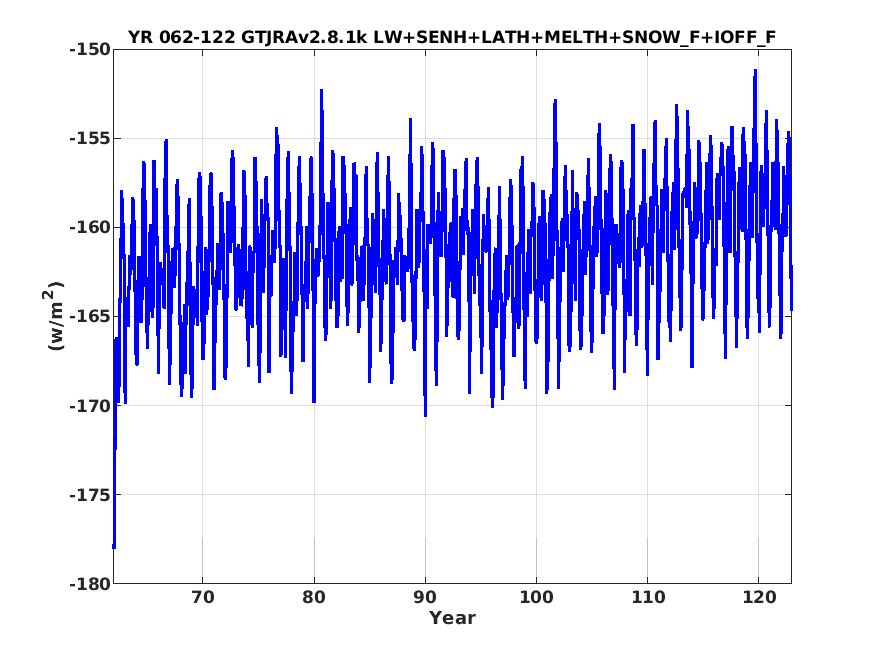Image resolution: width=875 pixels, height=656 pixels.
Task: Click the x-axis tick label '120'
Action: click(x=759, y=597)
